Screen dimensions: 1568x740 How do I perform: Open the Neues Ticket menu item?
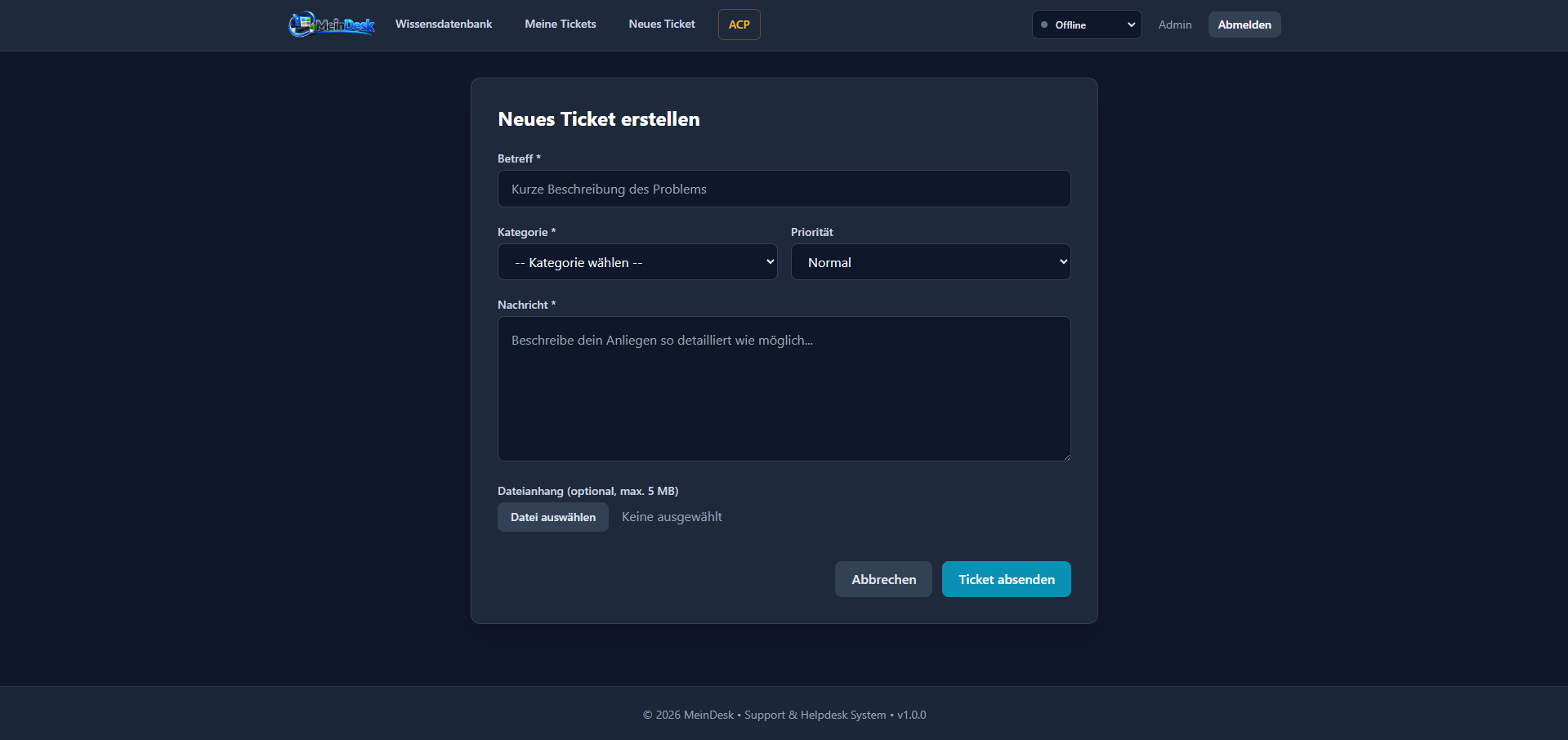(x=662, y=25)
